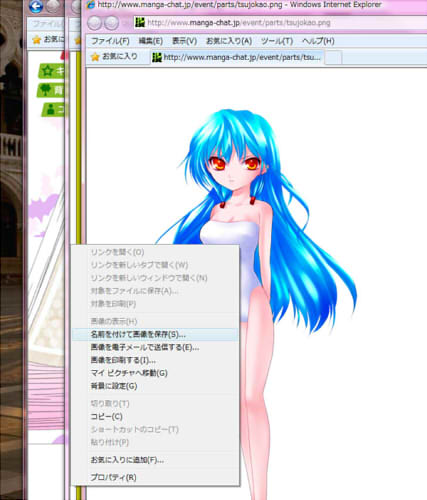This screenshot has height=500, width=427.
Task: Click the address bar URL field
Action: tap(280, 23)
